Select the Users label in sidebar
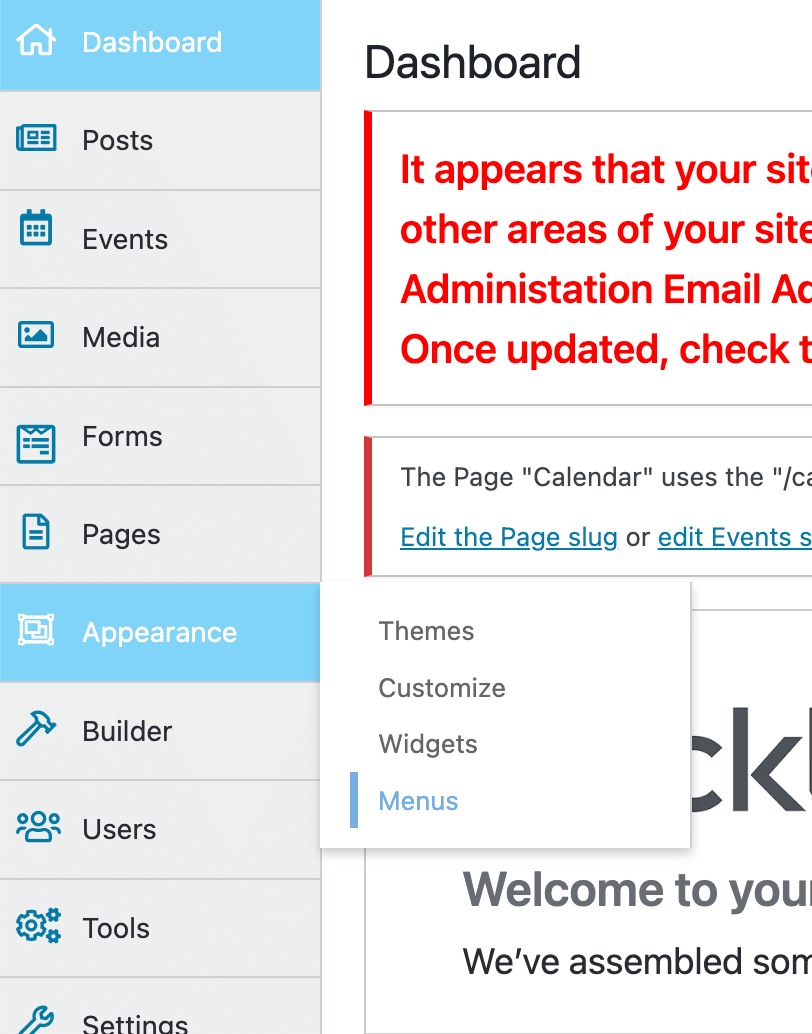 (119, 830)
